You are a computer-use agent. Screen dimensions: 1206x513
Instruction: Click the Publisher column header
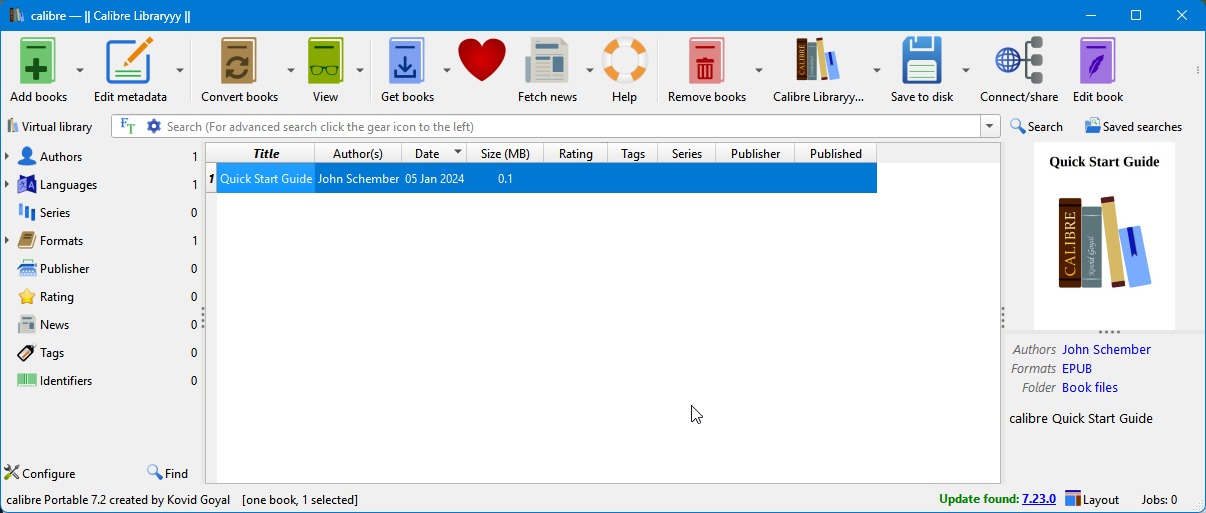click(x=755, y=153)
